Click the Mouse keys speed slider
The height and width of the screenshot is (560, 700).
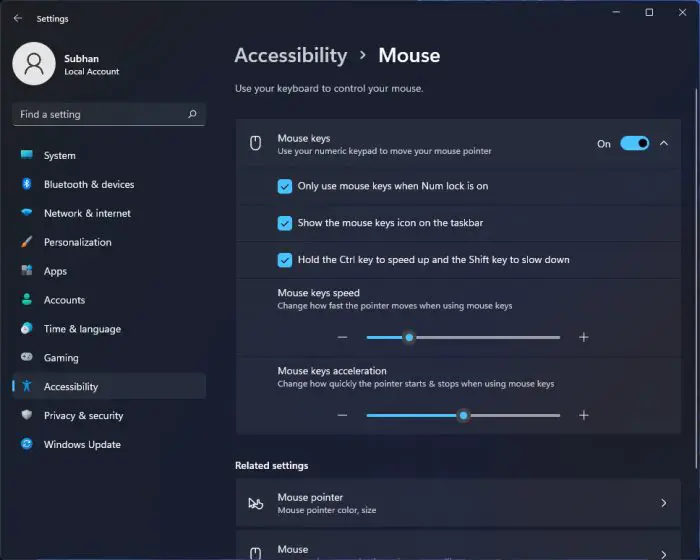click(x=463, y=337)
